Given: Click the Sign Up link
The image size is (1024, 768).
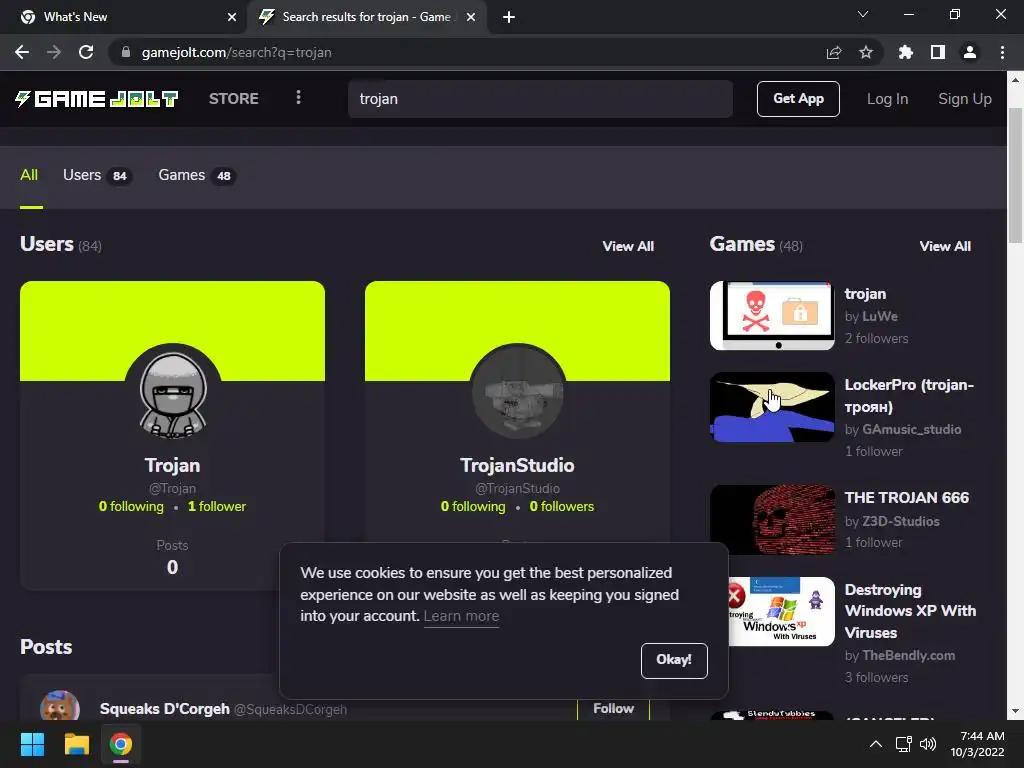Looking at the screenshot, I should coord(965,99).
